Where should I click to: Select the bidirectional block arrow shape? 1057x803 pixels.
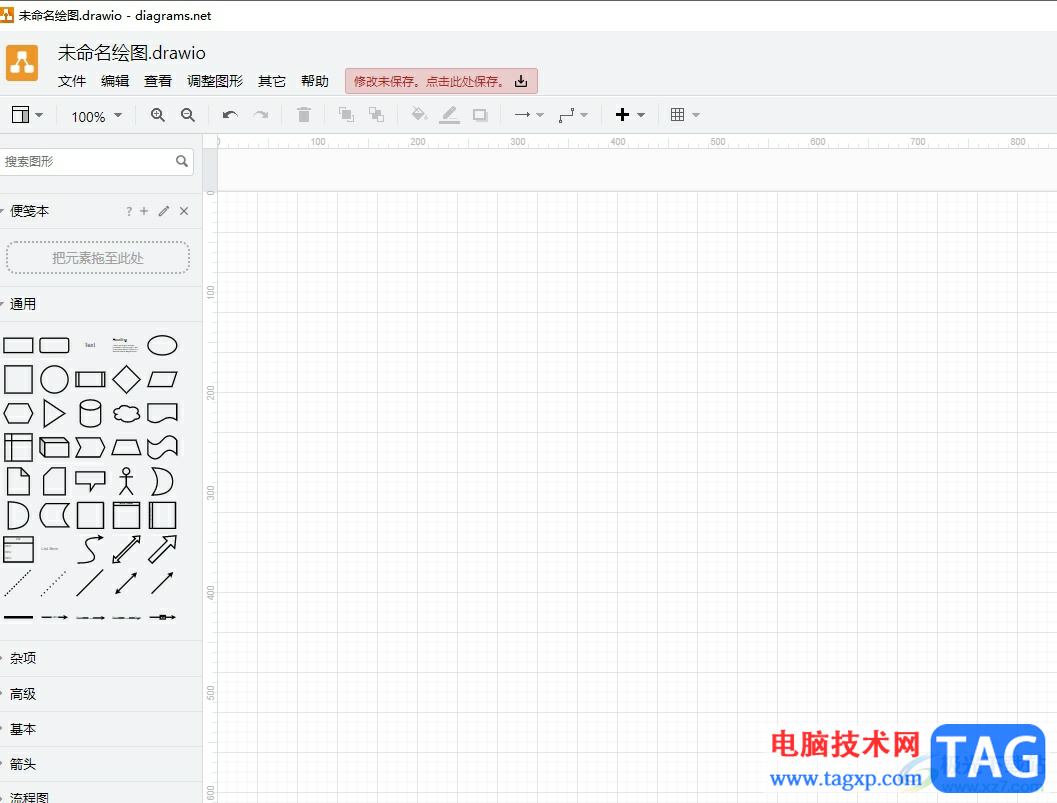[126, 549]
